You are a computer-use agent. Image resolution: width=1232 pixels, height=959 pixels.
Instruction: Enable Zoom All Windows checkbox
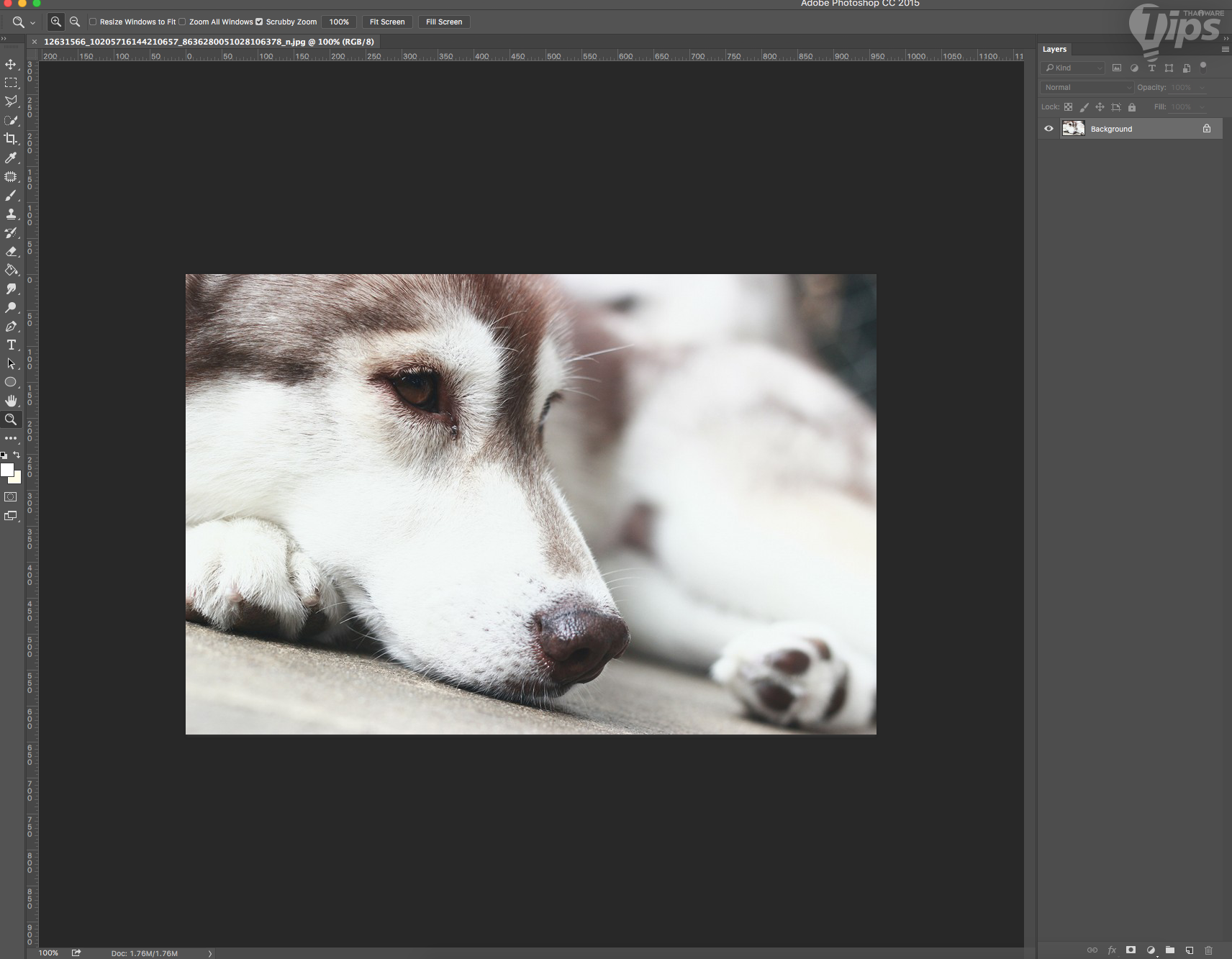(x=183, y=22)
